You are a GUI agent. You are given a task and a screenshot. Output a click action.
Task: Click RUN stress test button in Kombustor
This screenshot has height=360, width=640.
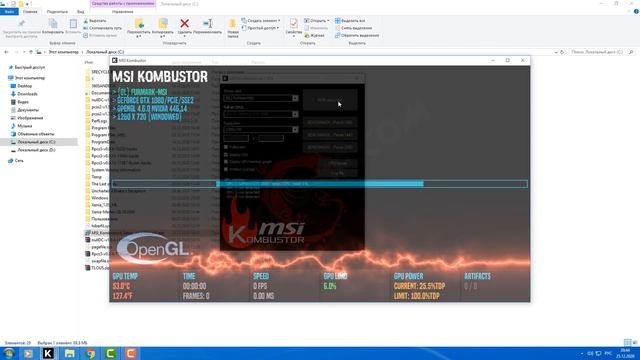[x=330, y=100]
